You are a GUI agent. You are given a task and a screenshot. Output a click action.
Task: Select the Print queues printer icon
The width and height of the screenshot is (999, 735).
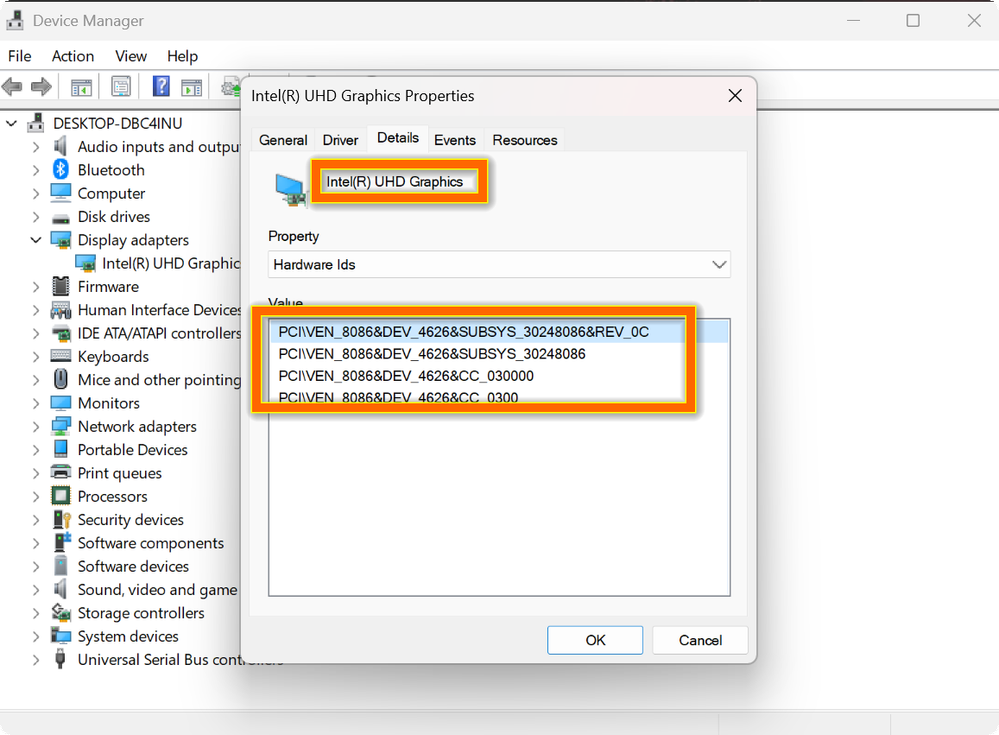click(61, 472)
